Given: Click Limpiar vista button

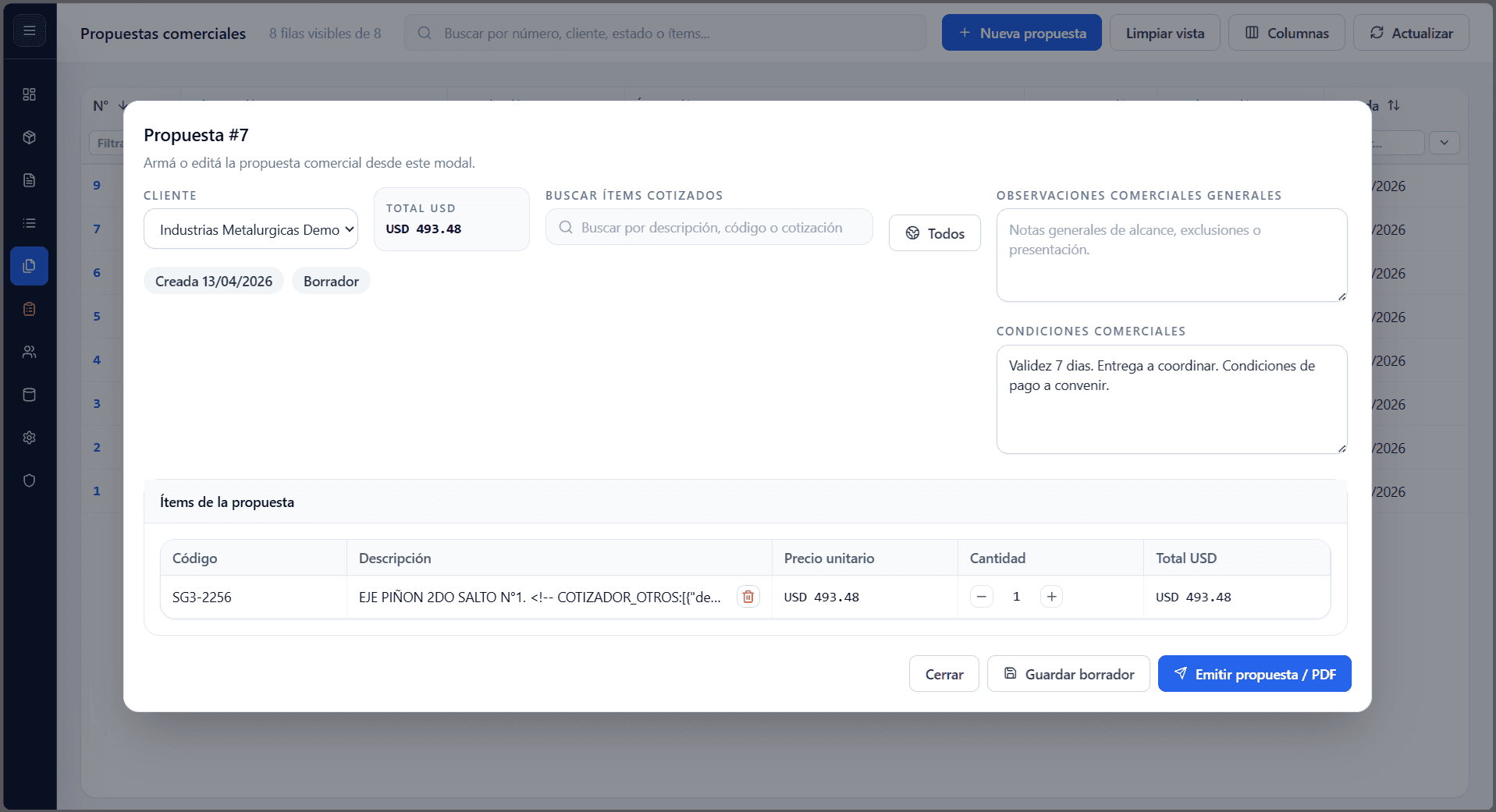Looking at the screenshot, I should pos(1164,33).
